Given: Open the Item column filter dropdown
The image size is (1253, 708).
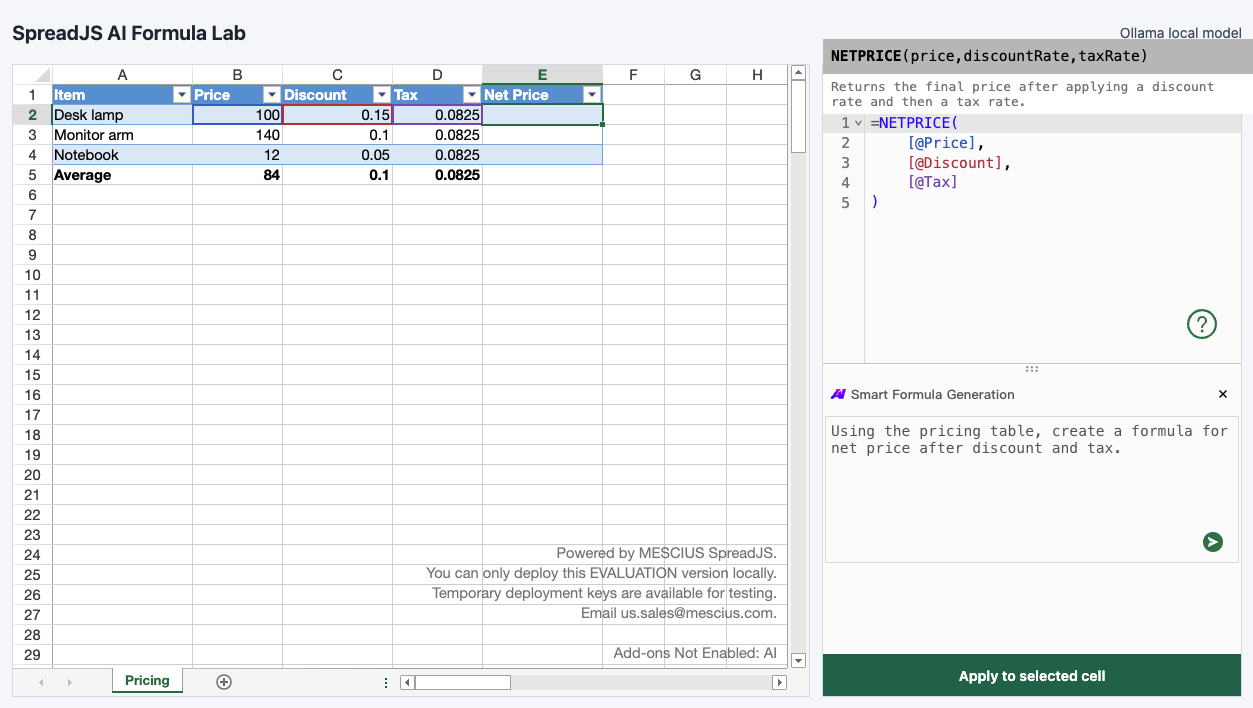Looking at the screenshot, I should (181, 95).
